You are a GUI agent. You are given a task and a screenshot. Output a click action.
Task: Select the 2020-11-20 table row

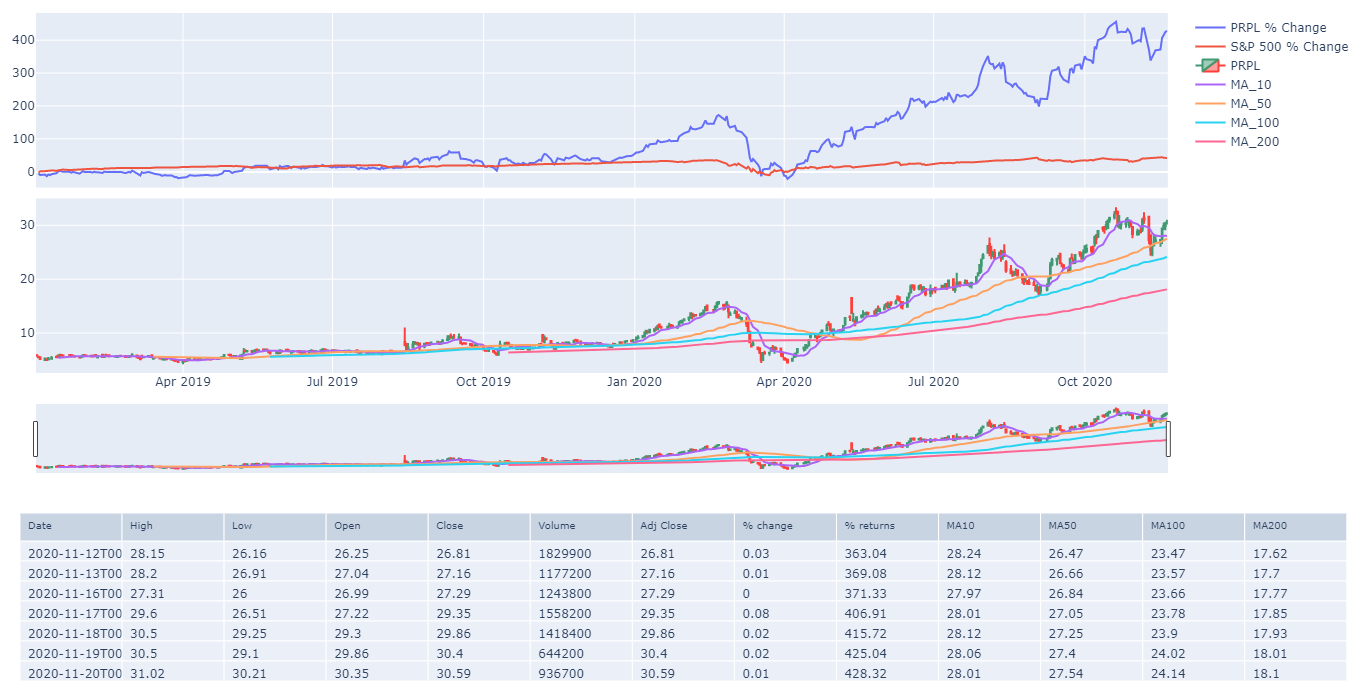click(400, 675)
